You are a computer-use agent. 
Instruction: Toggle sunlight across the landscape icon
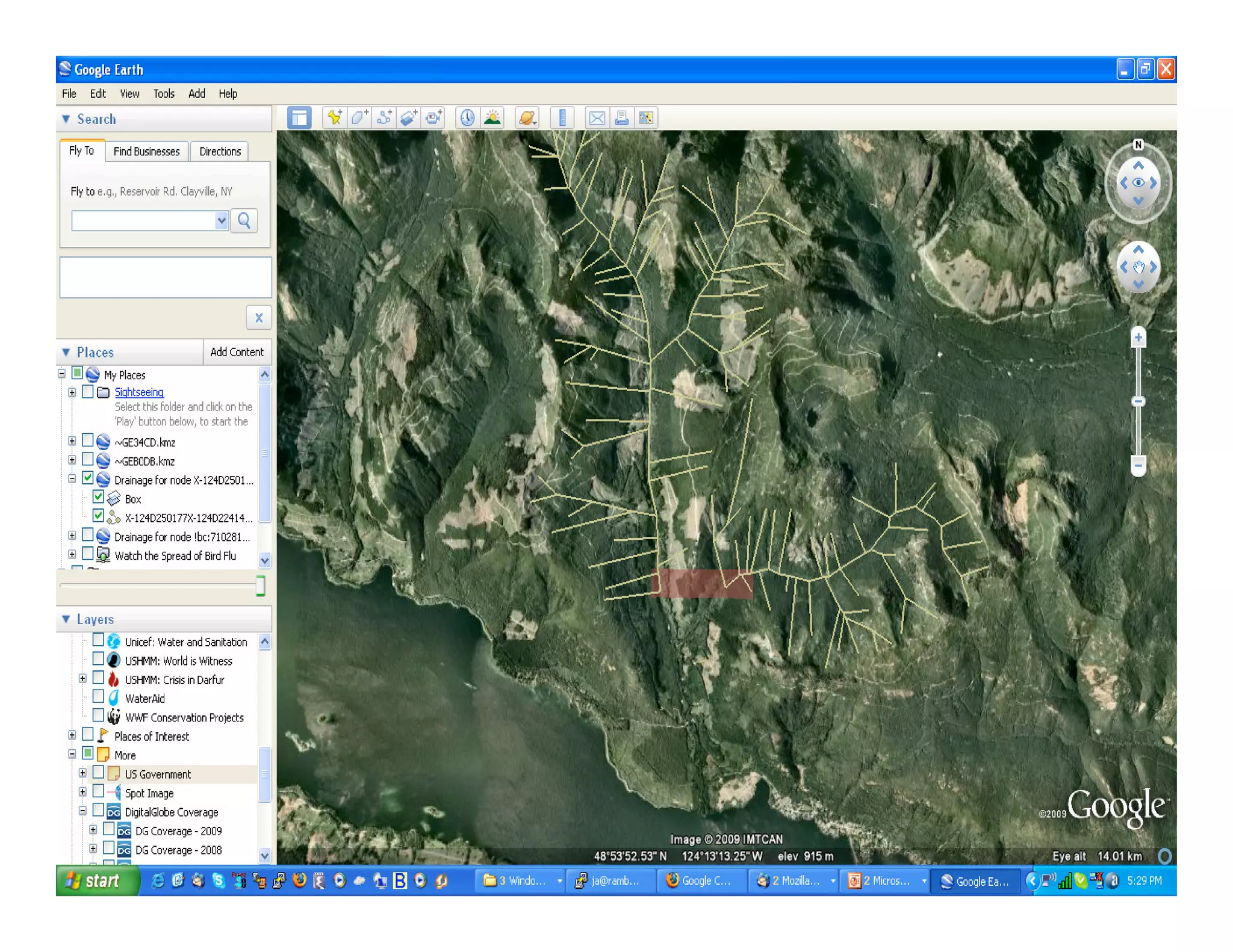coord(492,118)
